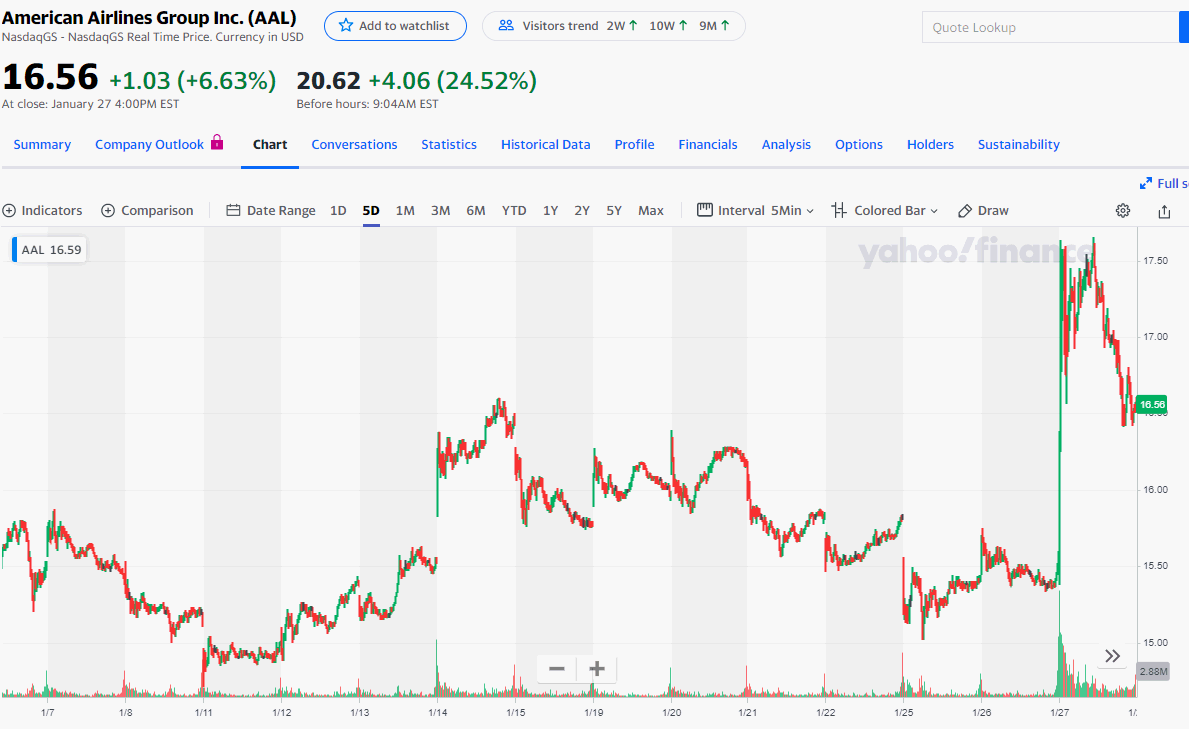Select the 2Y range

click(x=582, y=211)
